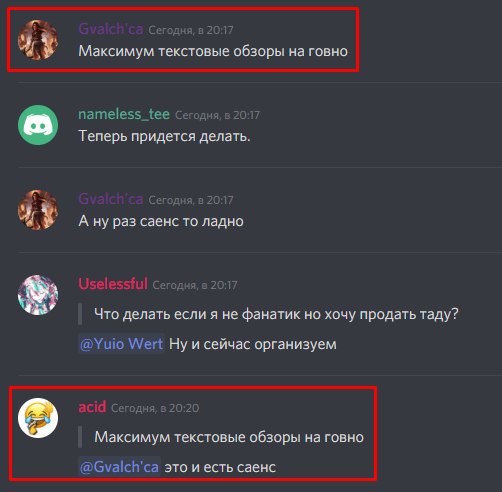
Task: Click the nameless_tee username
Action: (124, 114)
